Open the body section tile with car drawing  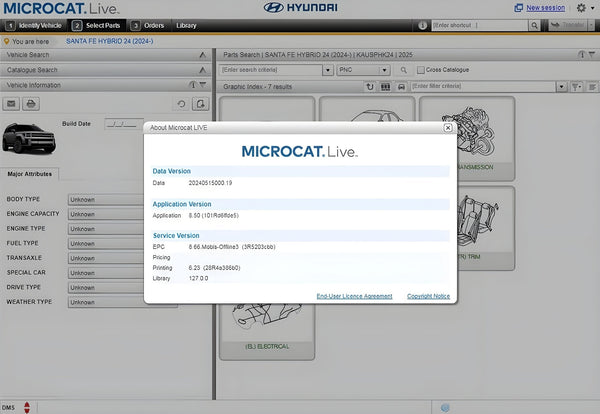tap(367, 109)
